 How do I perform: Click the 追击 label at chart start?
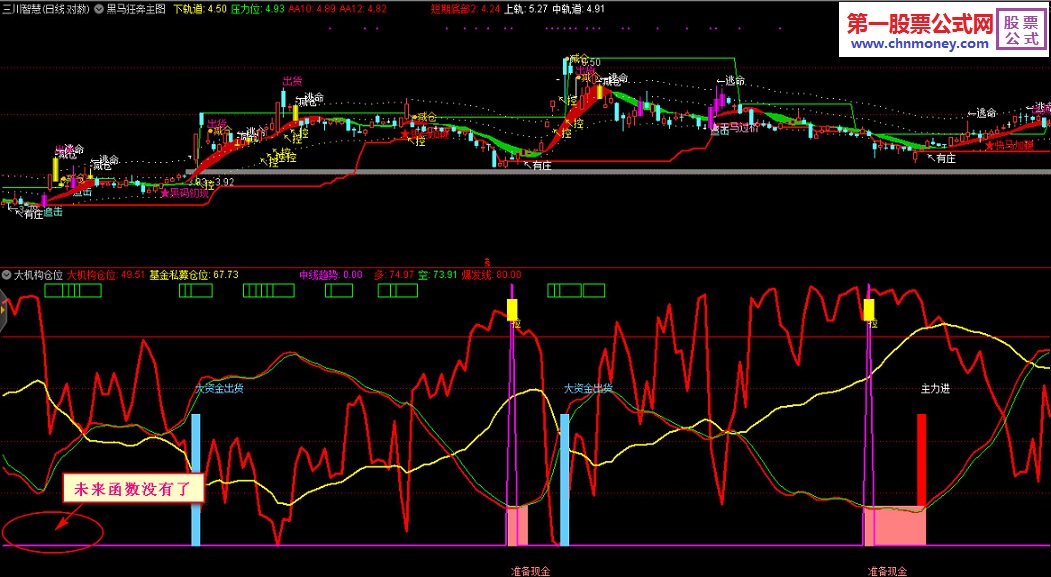[x=53, y=212]
